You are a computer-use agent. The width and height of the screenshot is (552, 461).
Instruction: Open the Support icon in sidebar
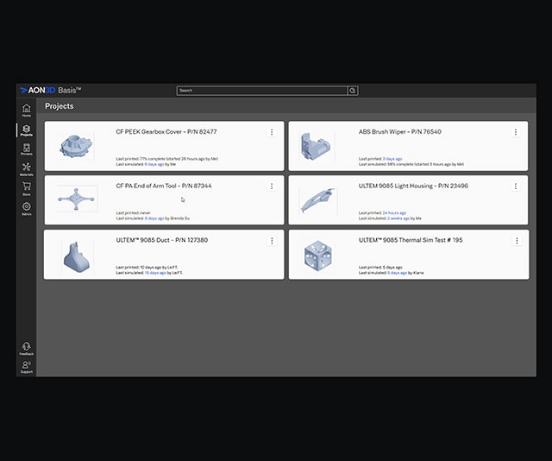coord(26,367)
